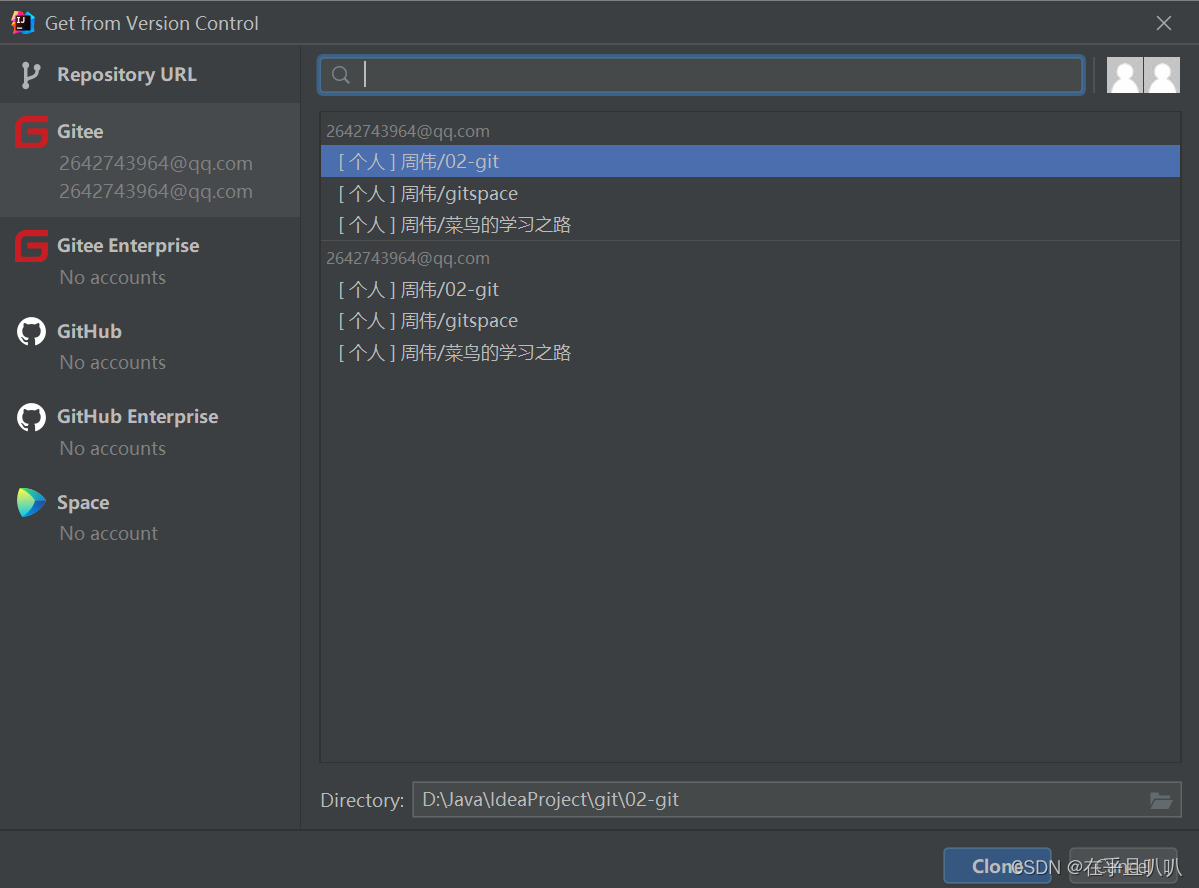Click the second 2642743964@qq.com group header
The height and width of the screenshot is (888, 1199).
[408, 259]
